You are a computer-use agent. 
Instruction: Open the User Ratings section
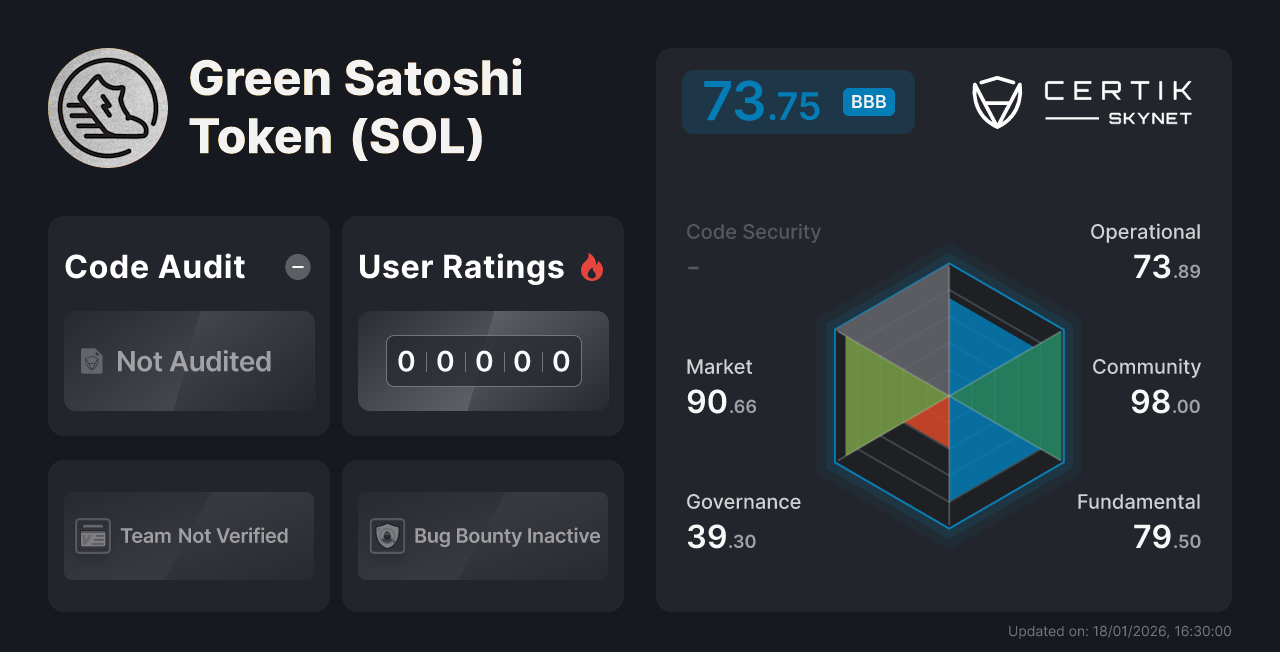[461, 267]
